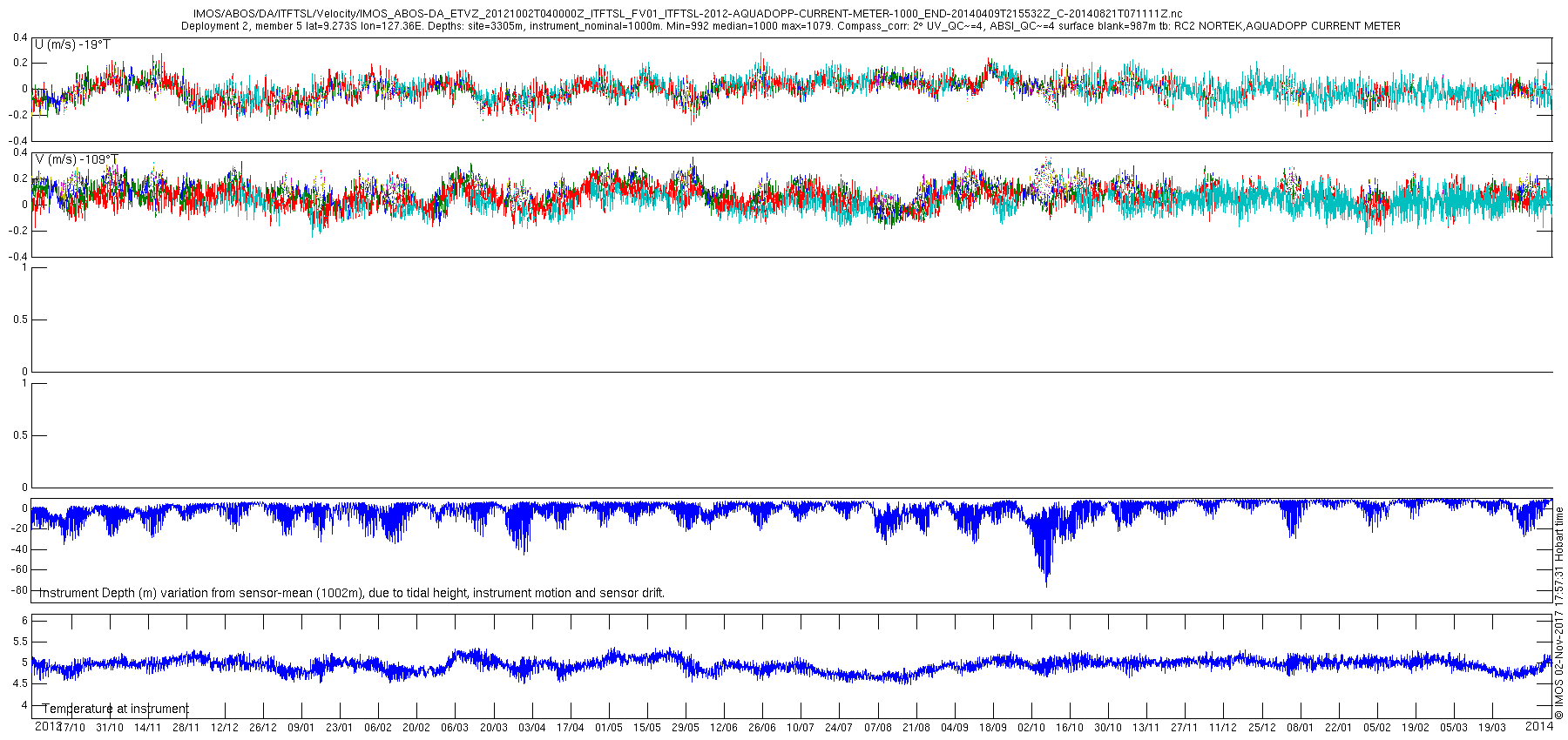Click the 03/04 date tick label
Screen dimensions: 1568x740
point(532,728)
